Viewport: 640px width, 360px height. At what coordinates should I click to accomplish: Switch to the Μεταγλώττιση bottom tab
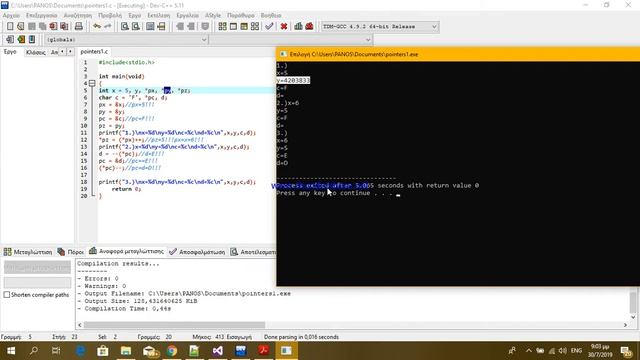tap(28, 252)
